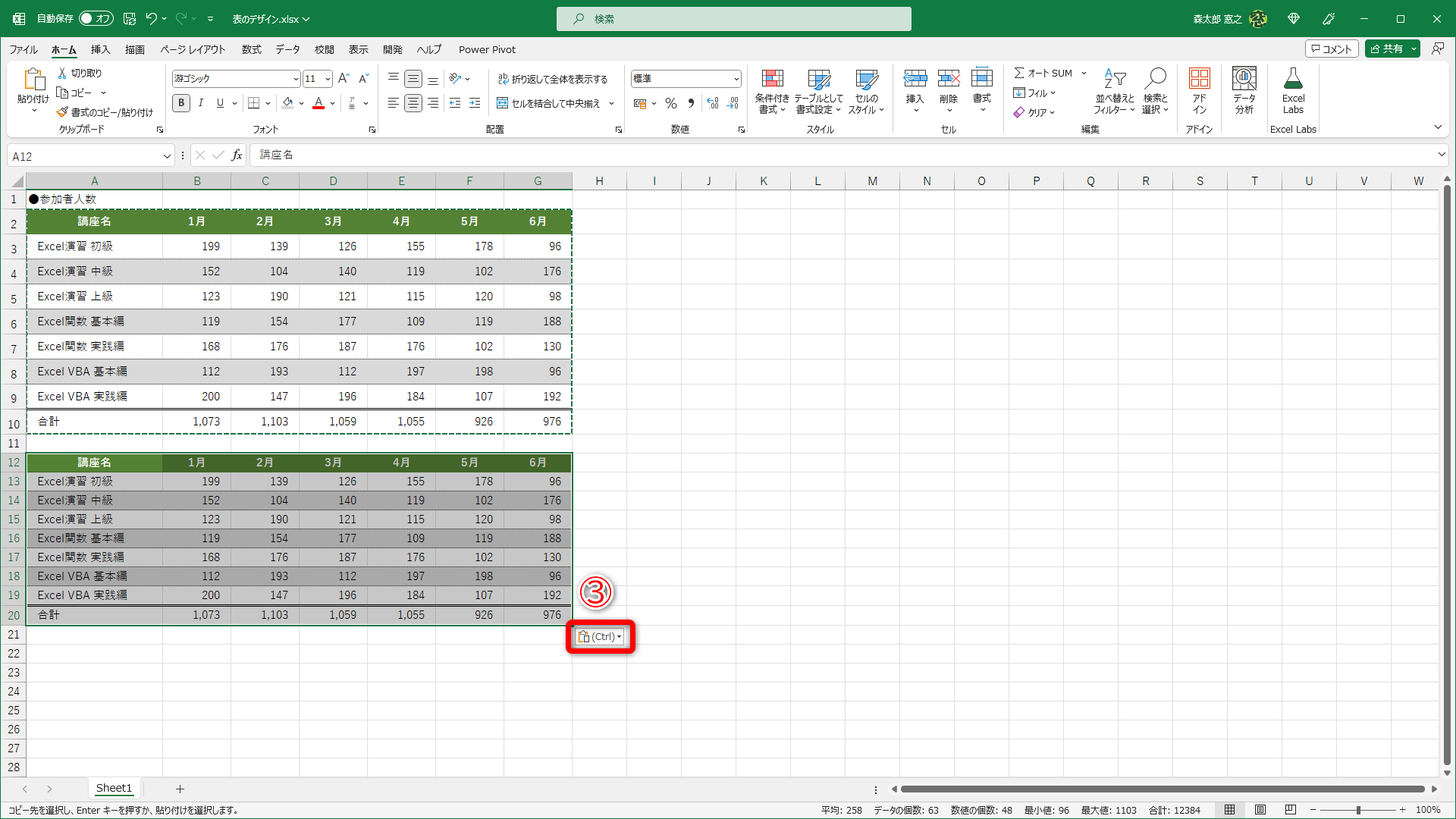Image resolution: width=1456 pixels, height=819 pixels.
Task: Click the zoom slider handle
Action: (x=1357, y=810)
